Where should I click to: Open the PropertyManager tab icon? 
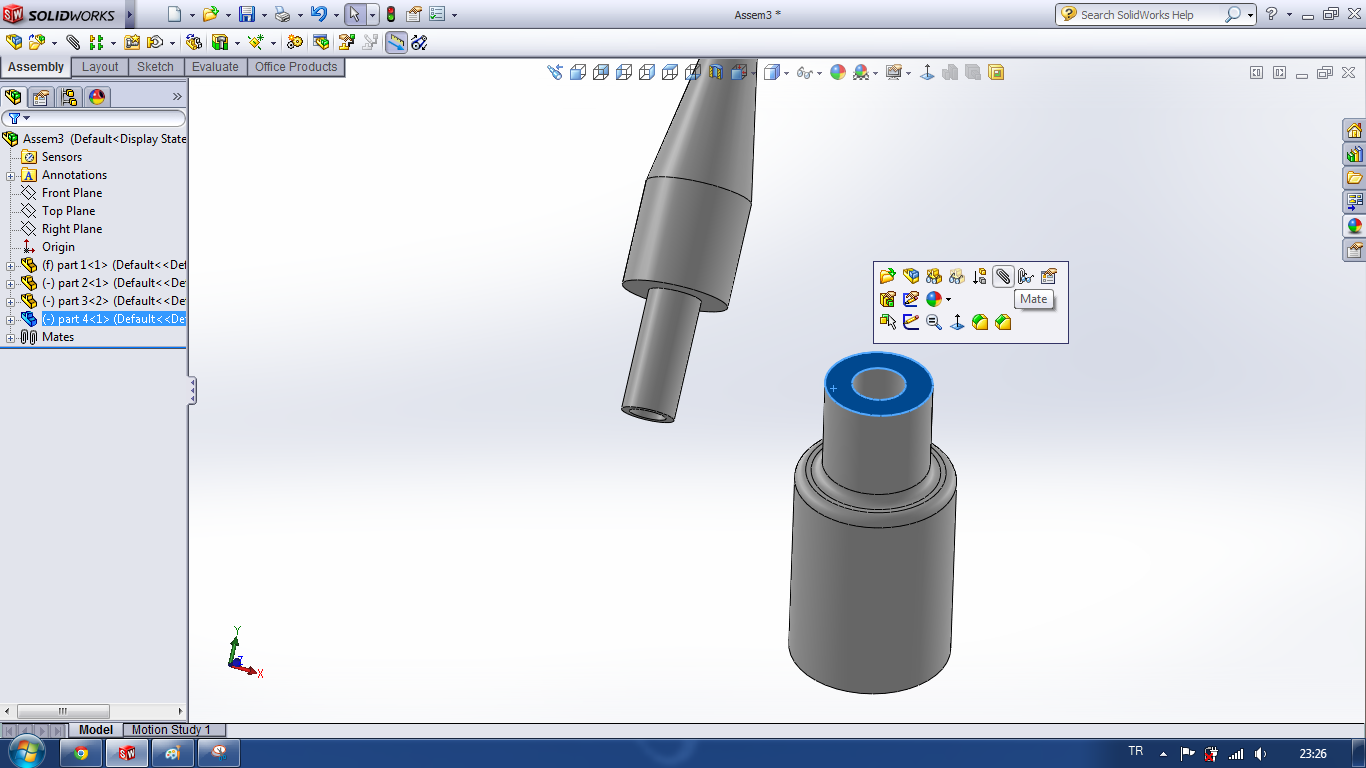tap(40, 97)
